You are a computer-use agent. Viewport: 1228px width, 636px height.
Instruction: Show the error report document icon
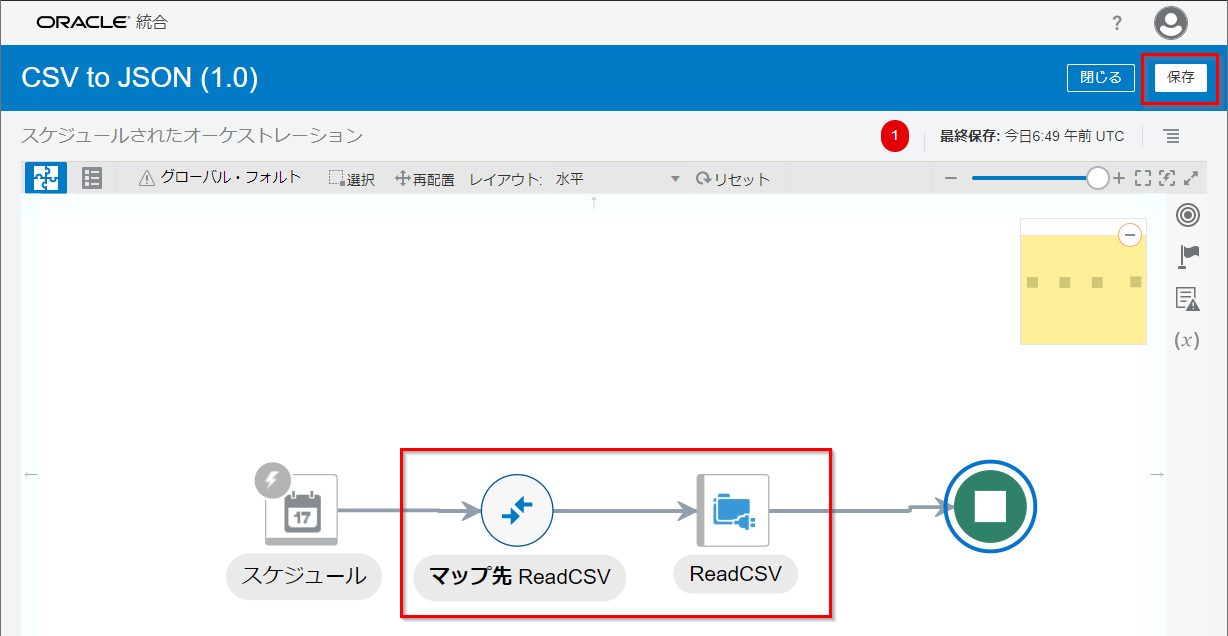click(1187, 298)
